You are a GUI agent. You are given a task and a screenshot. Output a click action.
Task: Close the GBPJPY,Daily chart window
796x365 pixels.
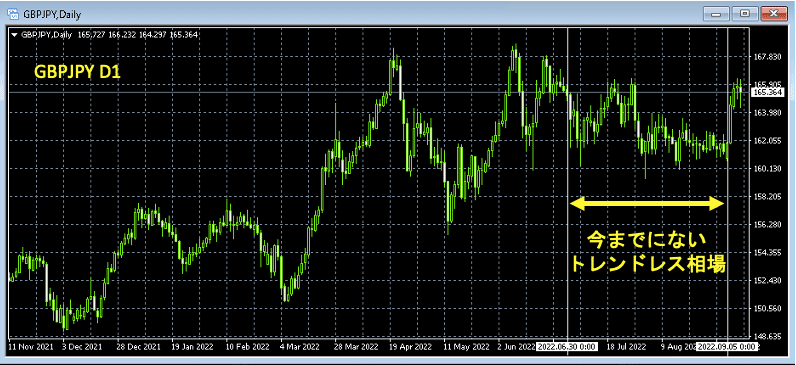click(x=774, y=14)
